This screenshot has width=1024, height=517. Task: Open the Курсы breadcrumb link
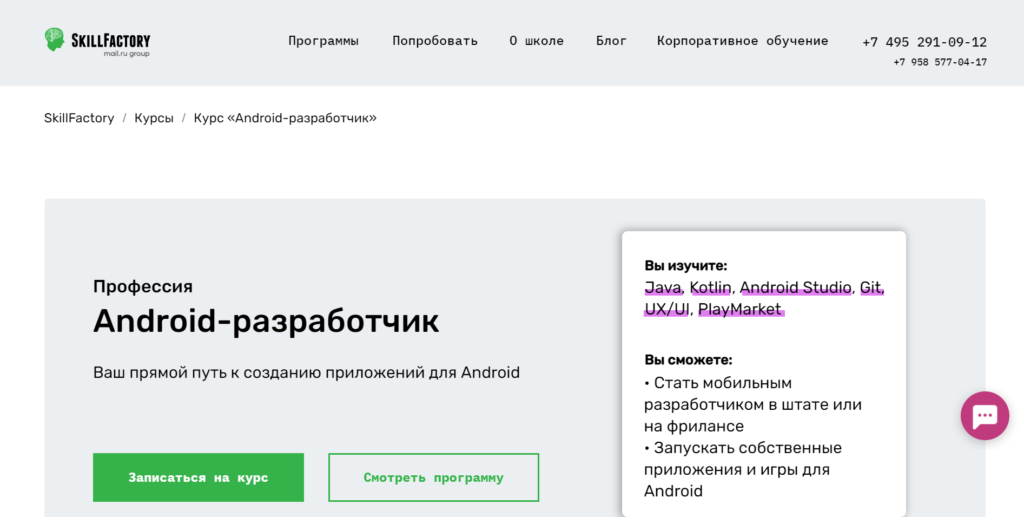tap(154, 118)
